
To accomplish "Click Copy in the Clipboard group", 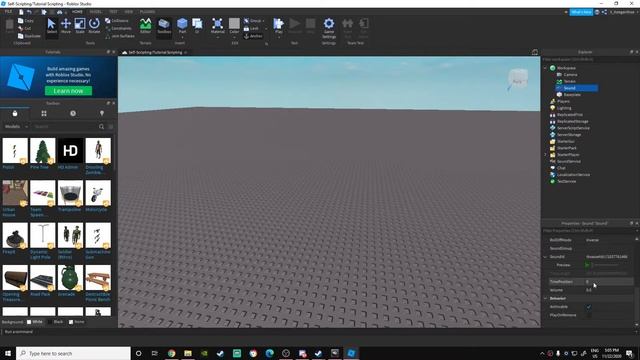I will (x=26, y=20).
